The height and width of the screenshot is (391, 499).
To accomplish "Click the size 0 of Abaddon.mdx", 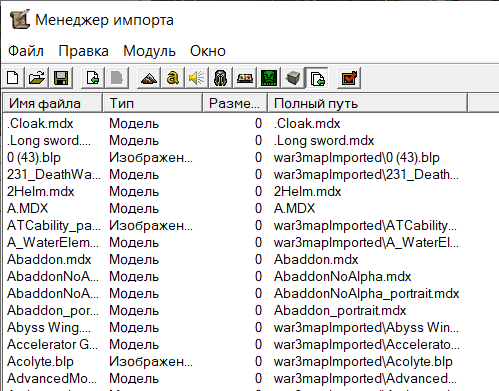I will tap(258, 260).
